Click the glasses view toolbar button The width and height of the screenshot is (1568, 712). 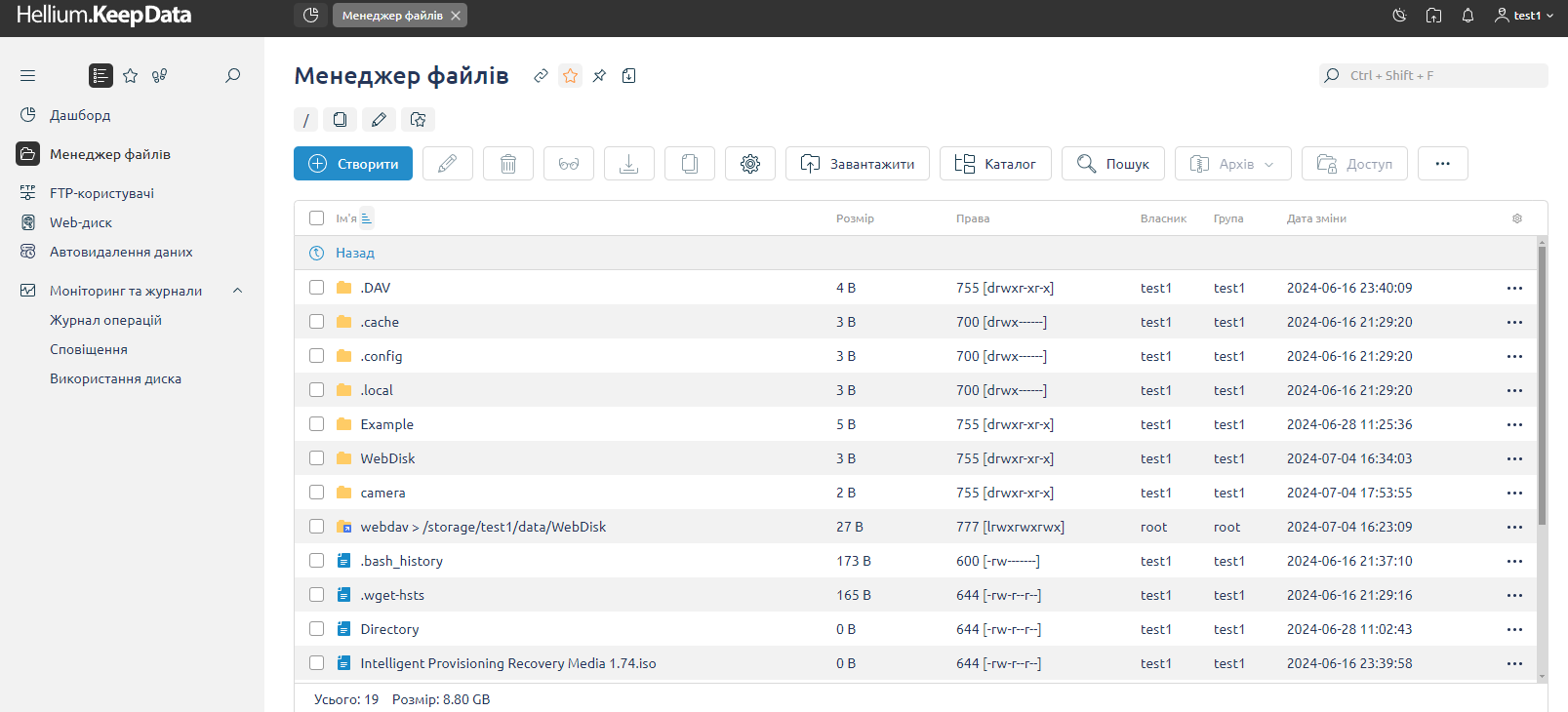(569, 164)
